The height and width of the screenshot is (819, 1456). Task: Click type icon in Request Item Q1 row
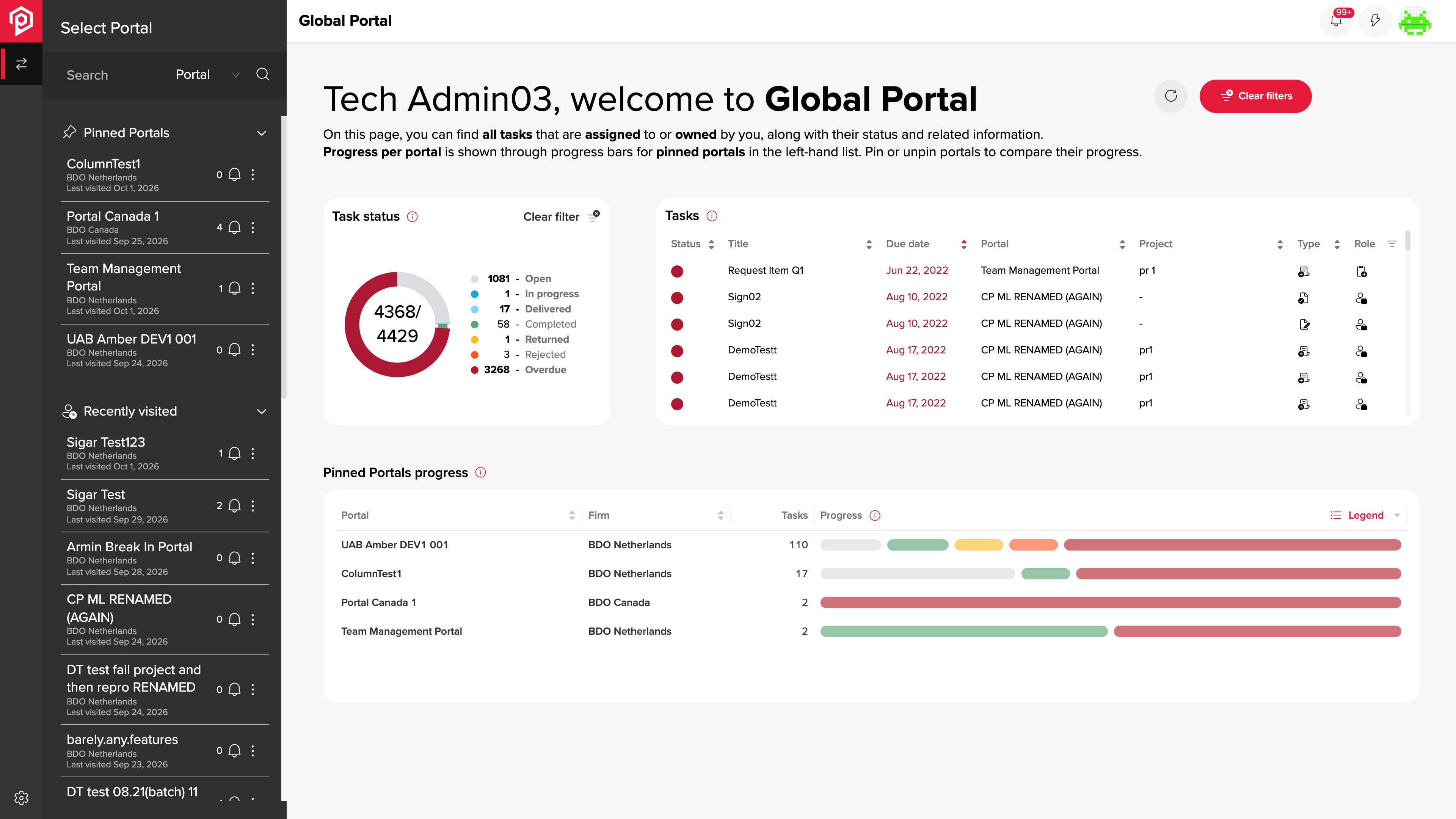1304,272
